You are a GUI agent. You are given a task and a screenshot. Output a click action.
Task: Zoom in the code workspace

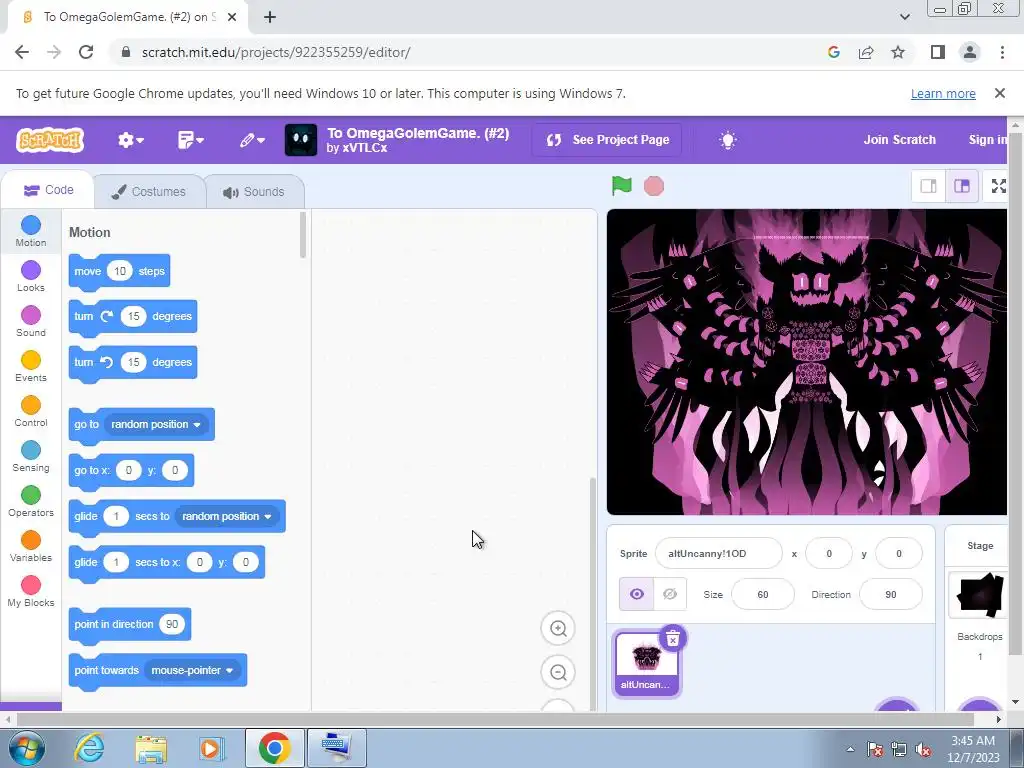tap(558, 628)
